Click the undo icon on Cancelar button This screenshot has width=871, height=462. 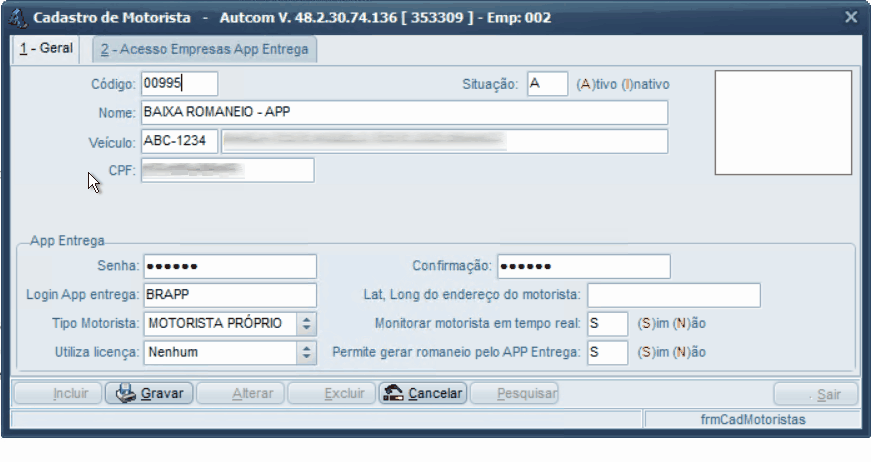click(393, 393)
